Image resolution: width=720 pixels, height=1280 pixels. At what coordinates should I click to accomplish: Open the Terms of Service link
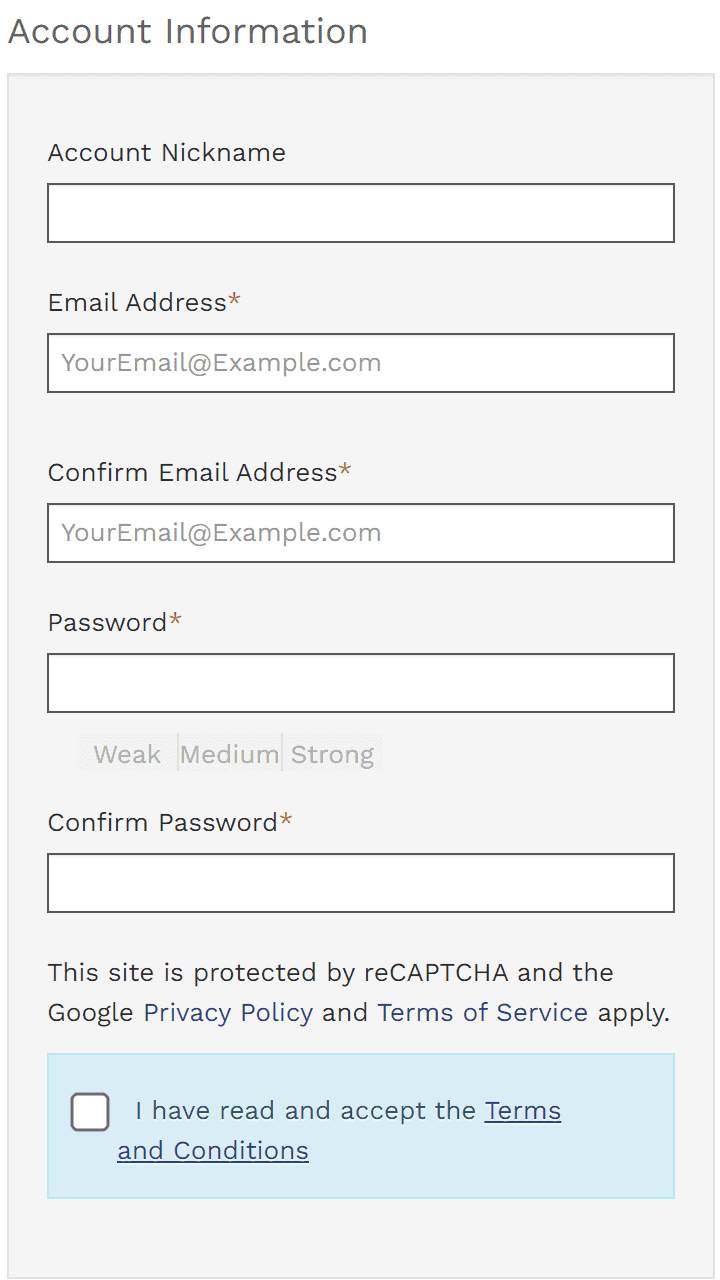pos(482,1012)
